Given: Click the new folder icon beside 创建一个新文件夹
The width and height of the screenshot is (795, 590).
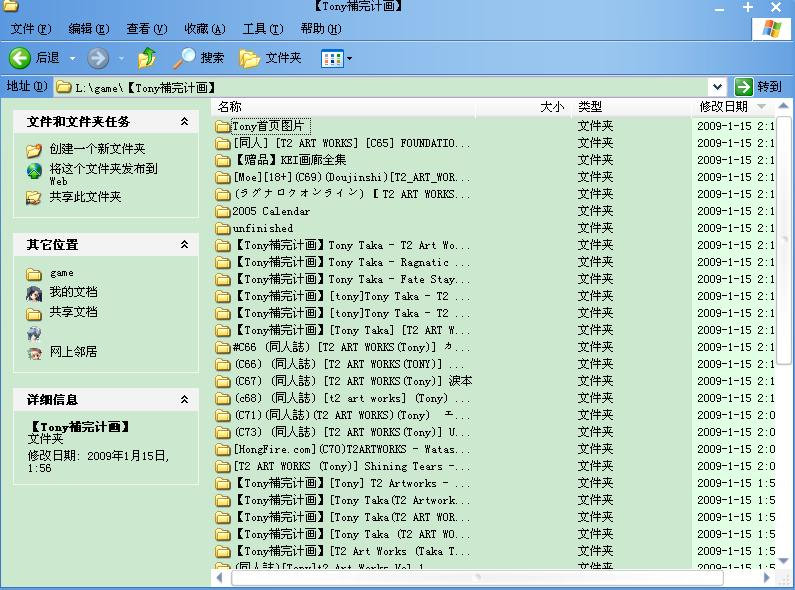Looking at the screenshot, I should 34,150.
